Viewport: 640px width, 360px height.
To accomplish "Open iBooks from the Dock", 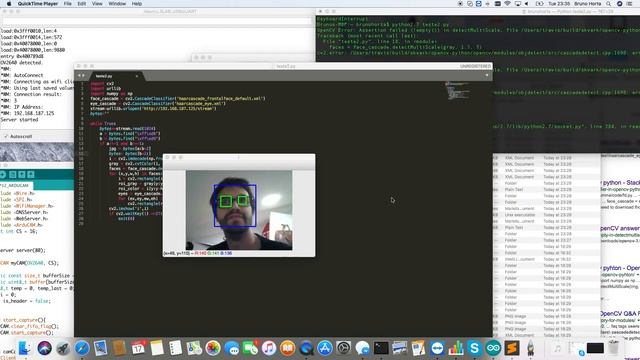I will (x=288, y=348).
